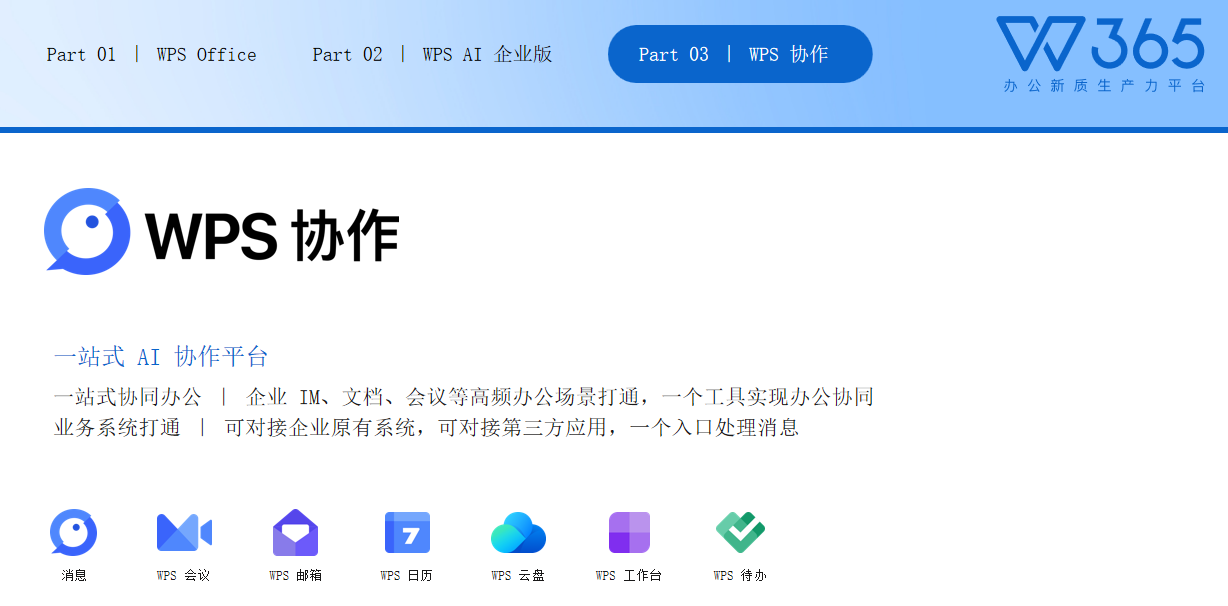Switch to Part 02 WPS AI 企业版 tab
Image resolution: width=1228 pixels, height=606 pixels.
point(432,55)
